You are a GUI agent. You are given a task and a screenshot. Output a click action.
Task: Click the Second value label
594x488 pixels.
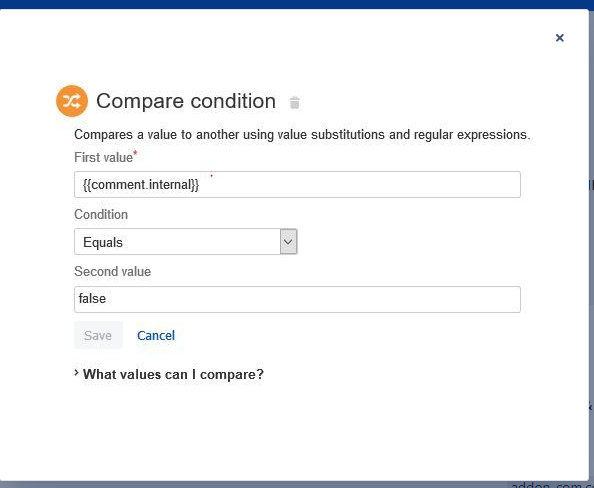tap(113, 271)
